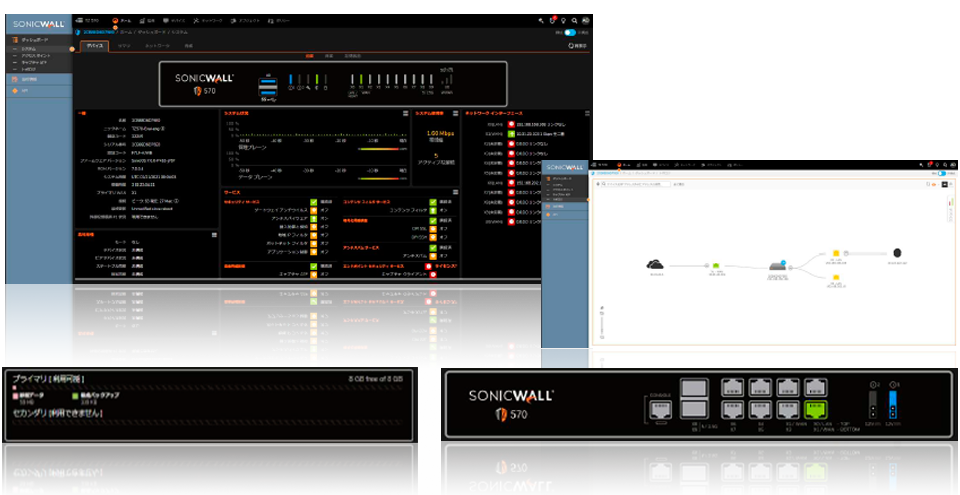This screenshot has width=960, height=495.
Task: Expand ダッシュボード in the dashboard sidebar
Action: pos(39,40)
